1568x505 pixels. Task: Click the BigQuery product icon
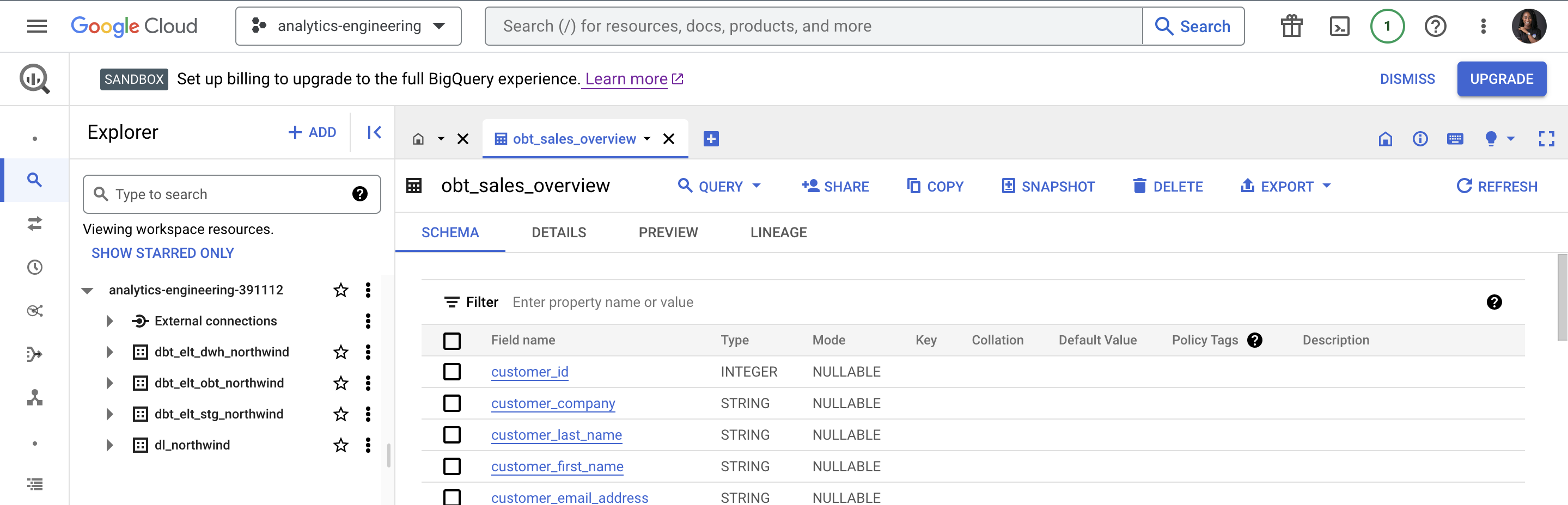point(35,79)
